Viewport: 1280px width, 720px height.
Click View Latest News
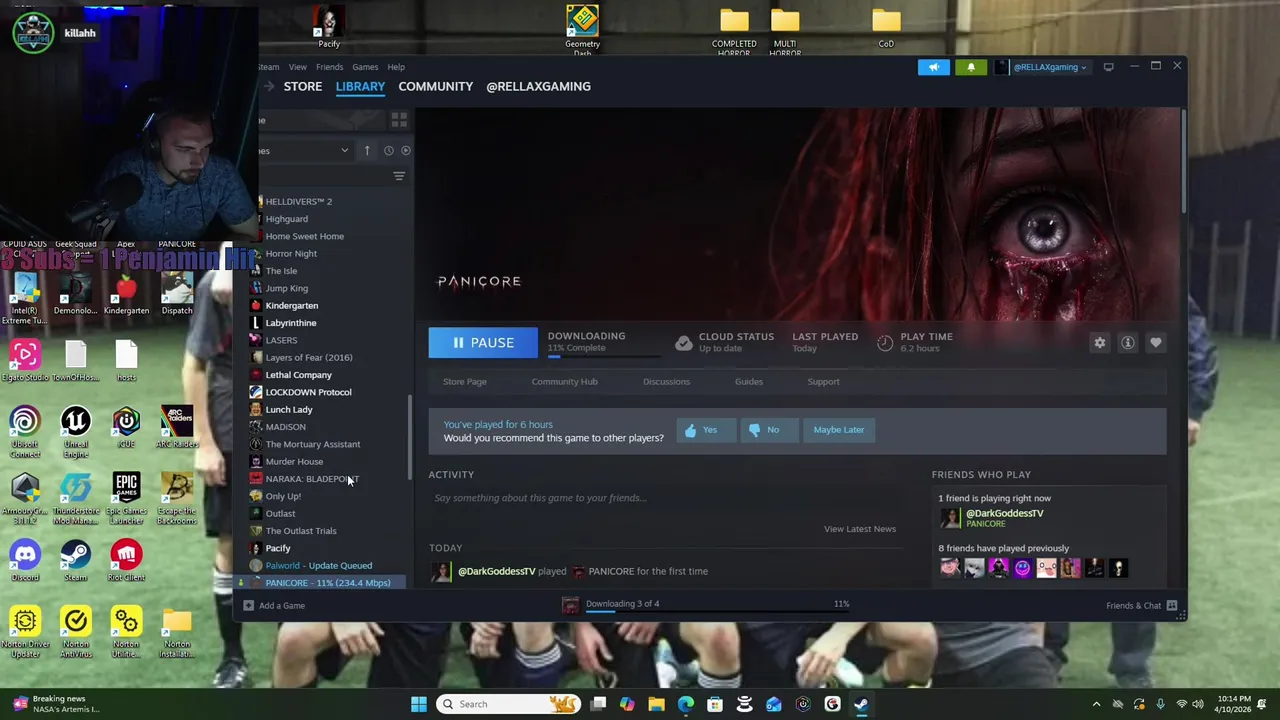pyautogui.click(x=859, y=529)
